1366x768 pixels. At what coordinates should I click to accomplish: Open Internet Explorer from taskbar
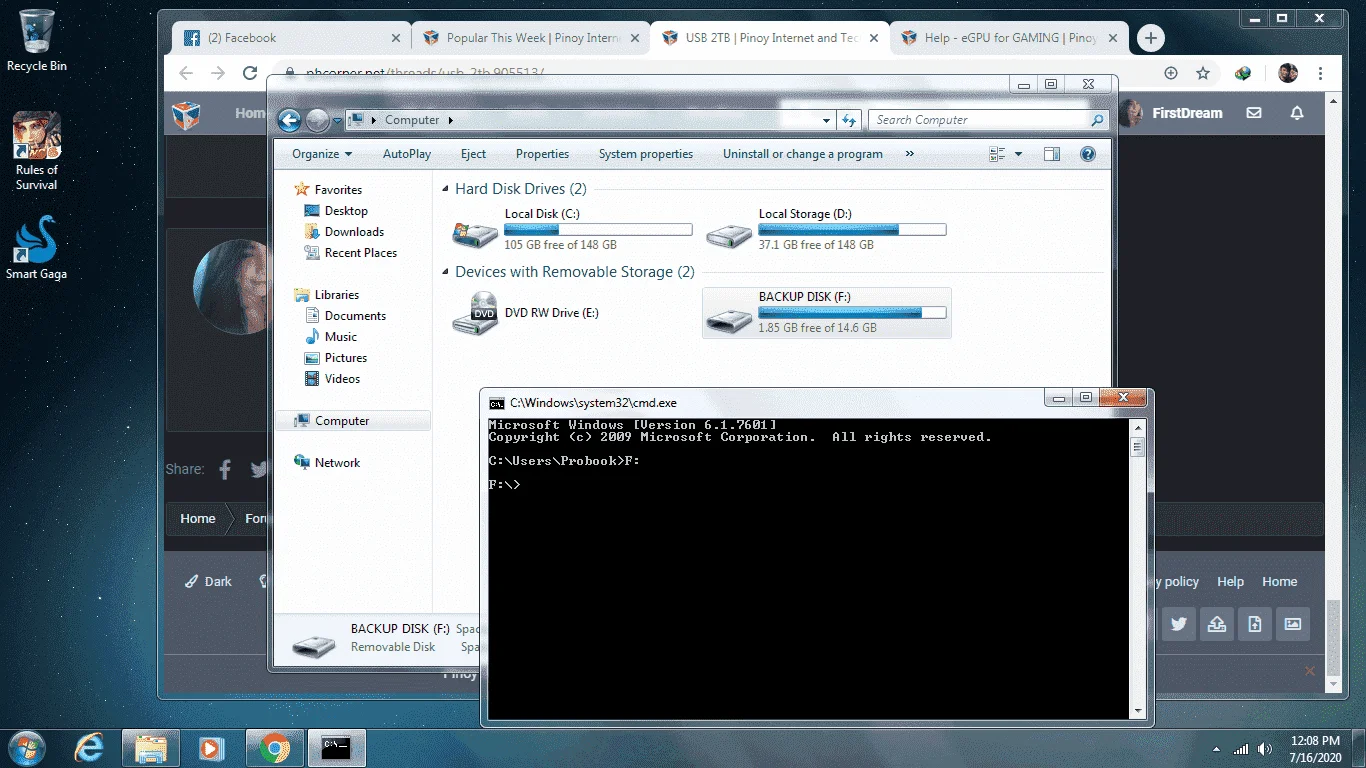91,747
